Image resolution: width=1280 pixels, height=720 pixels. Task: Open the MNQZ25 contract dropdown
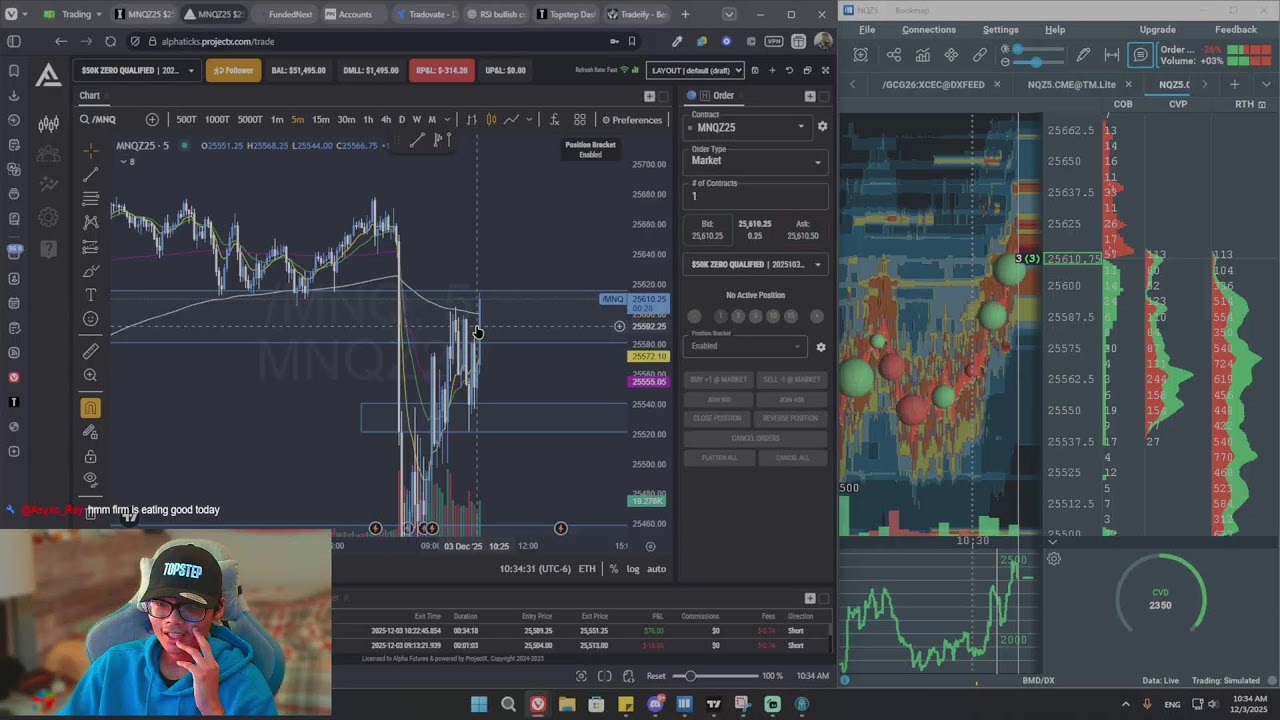click(x=748, y=127)
